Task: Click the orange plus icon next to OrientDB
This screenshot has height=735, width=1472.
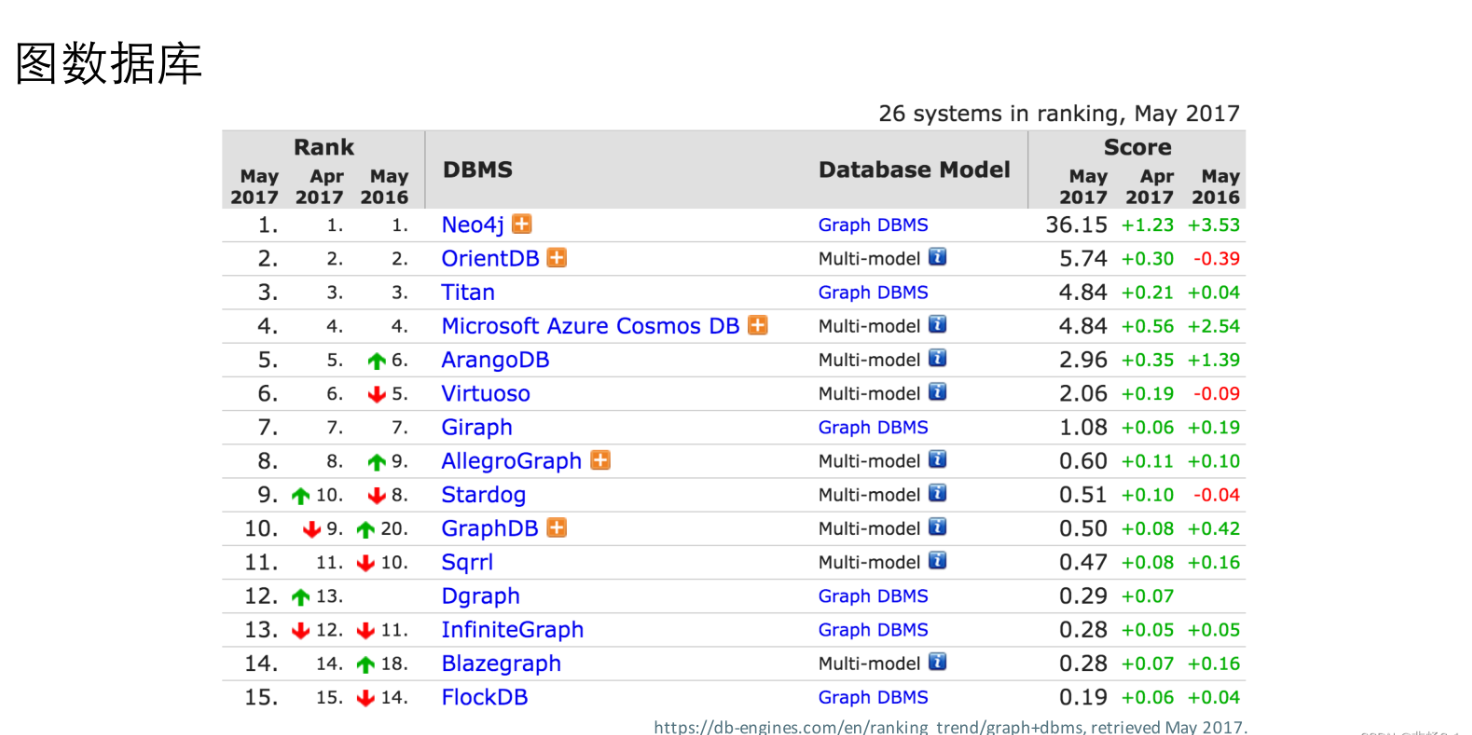Action: click(x=557, y=258)
